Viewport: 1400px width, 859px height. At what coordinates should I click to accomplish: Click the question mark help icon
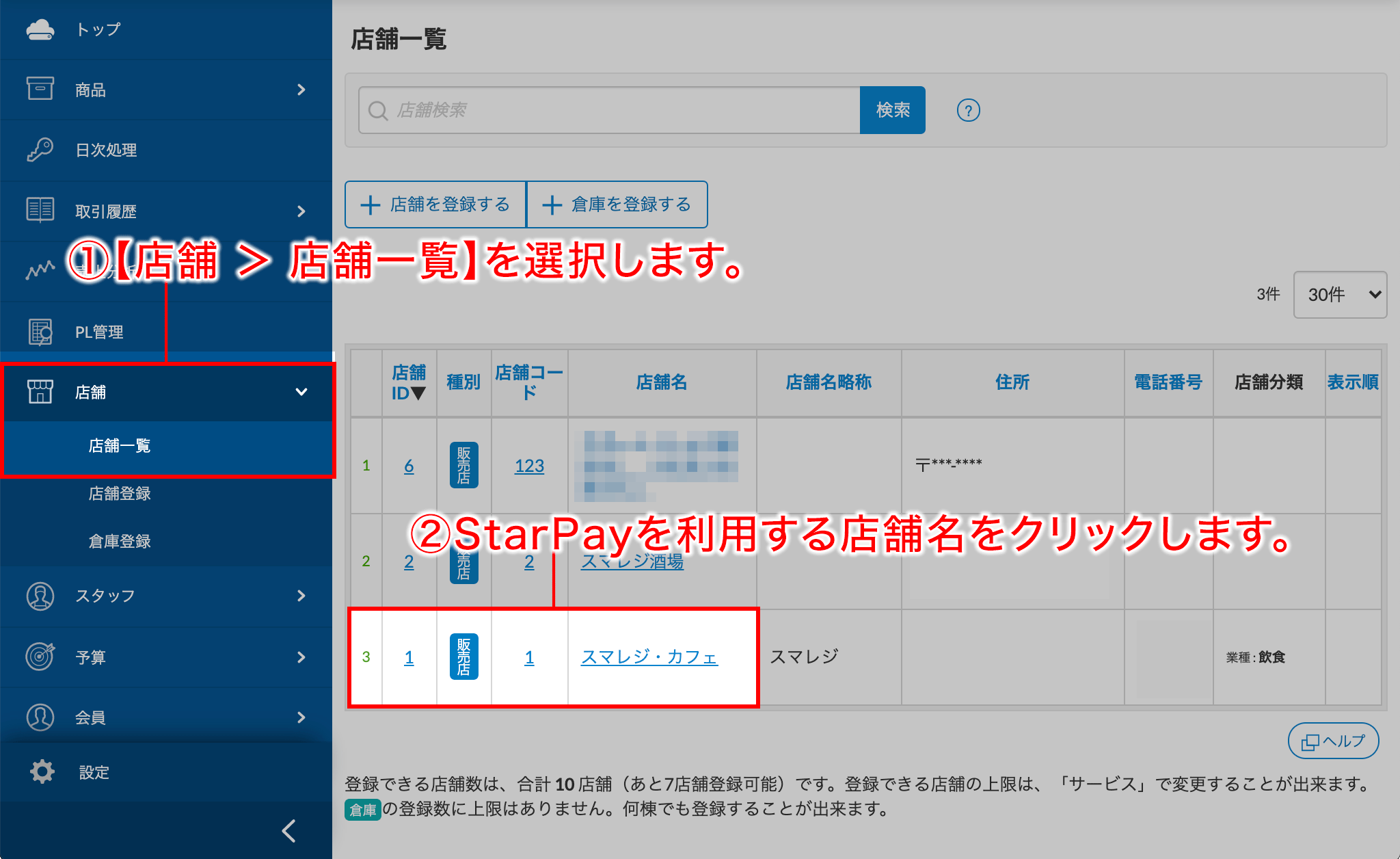(968, 110)
